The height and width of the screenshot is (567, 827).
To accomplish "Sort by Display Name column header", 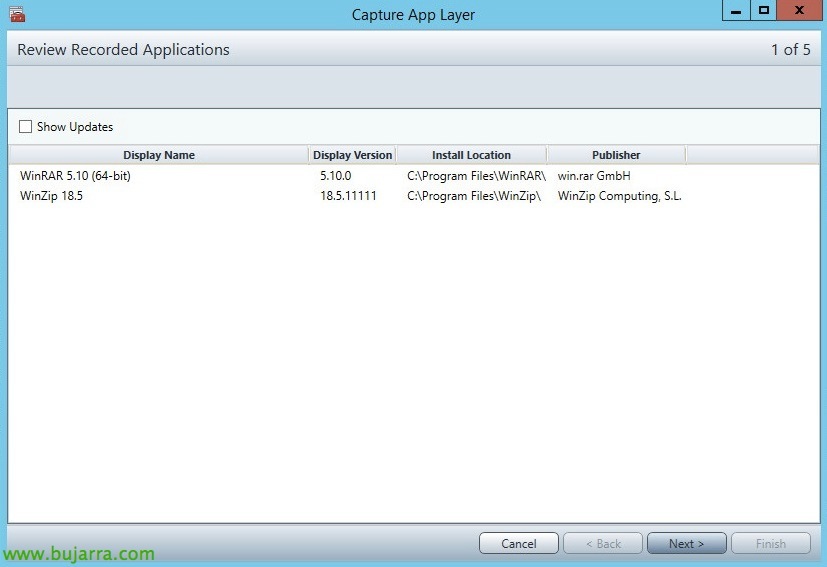I will click(x=159, y=155).
